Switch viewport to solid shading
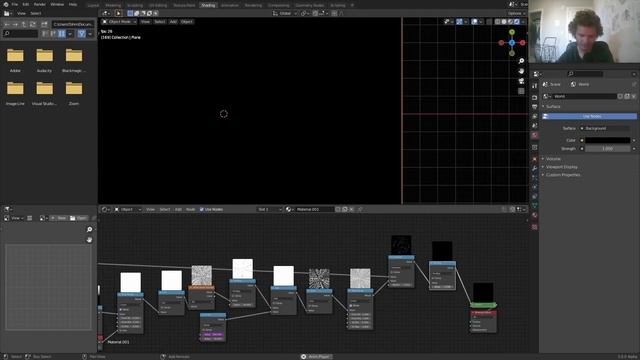Viewport: 640px width, 360px height. [504, 22]
